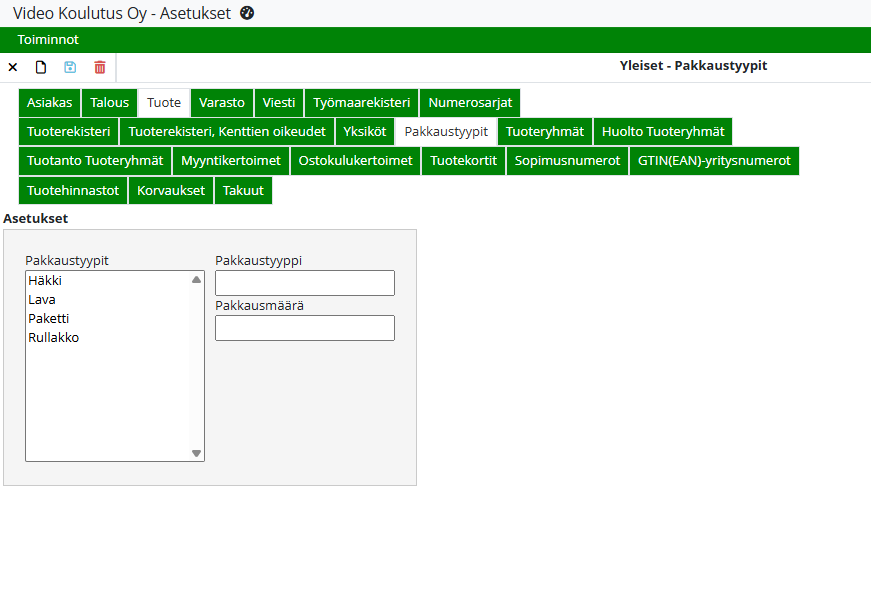Open the Takuut sub-tab
871x601 pixels.
pyautogui.click(x=243, y=190)
